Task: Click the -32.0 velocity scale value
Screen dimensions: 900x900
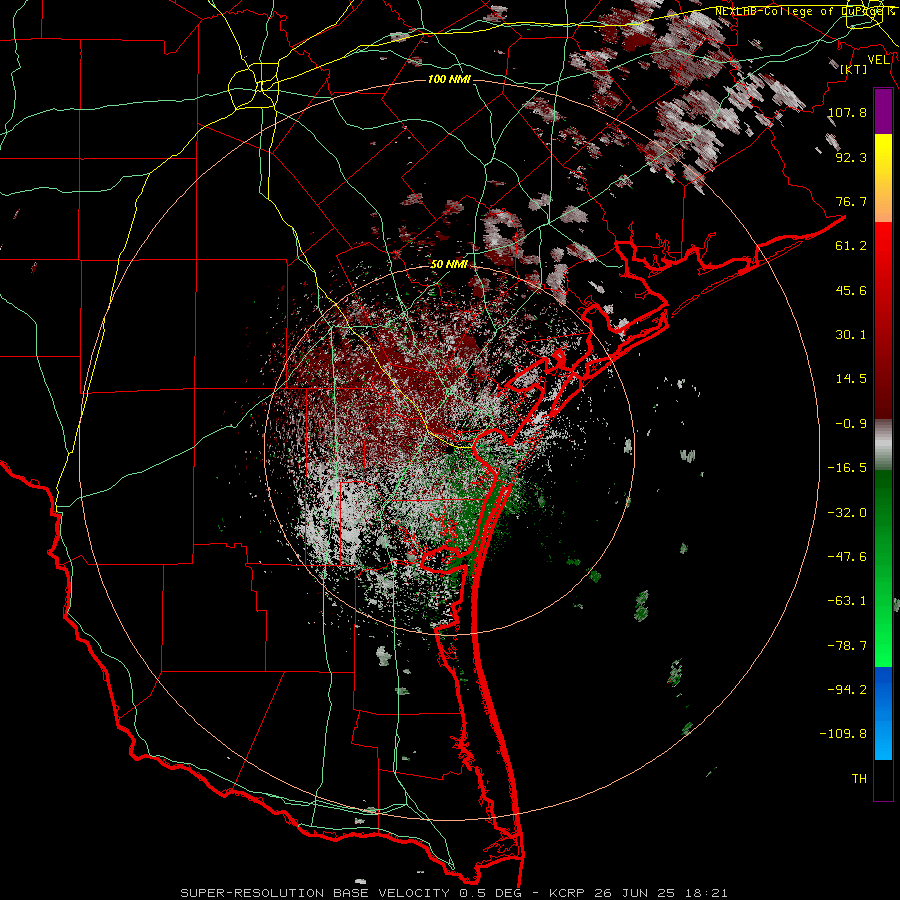Action: [847, 513]
